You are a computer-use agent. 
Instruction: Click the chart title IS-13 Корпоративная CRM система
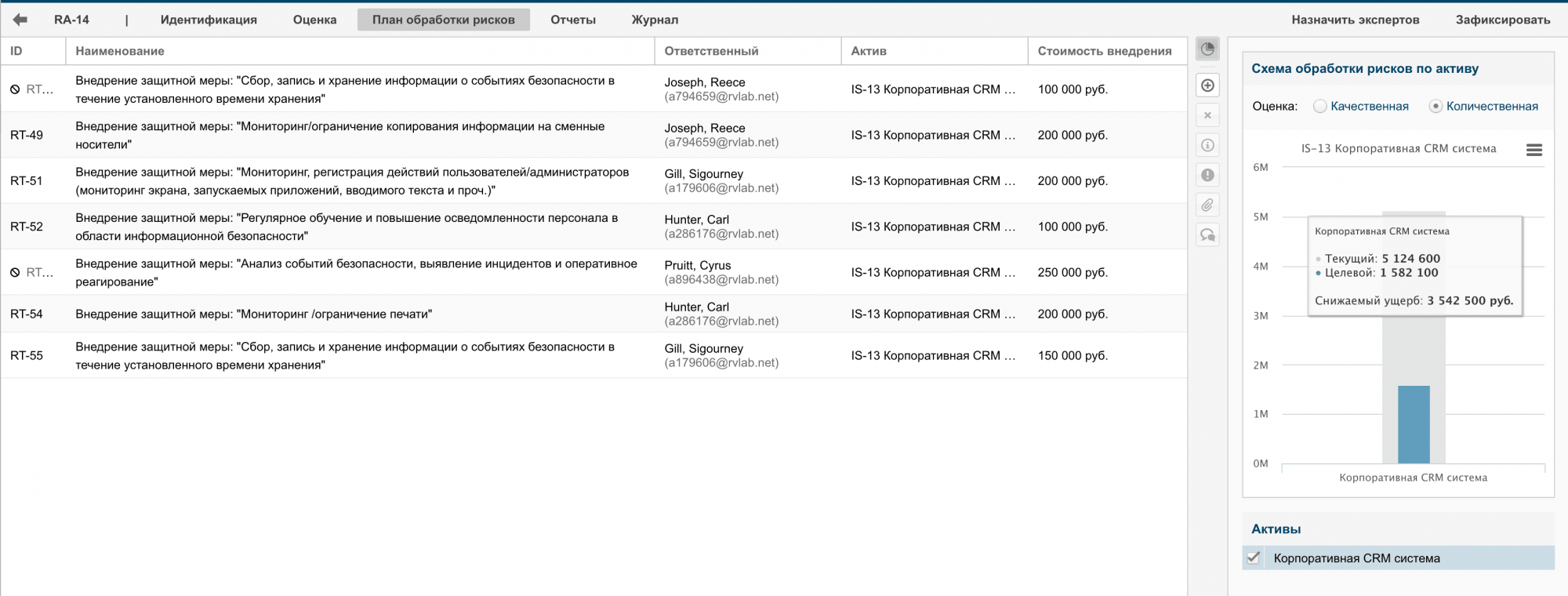[x=1399, y=148]
